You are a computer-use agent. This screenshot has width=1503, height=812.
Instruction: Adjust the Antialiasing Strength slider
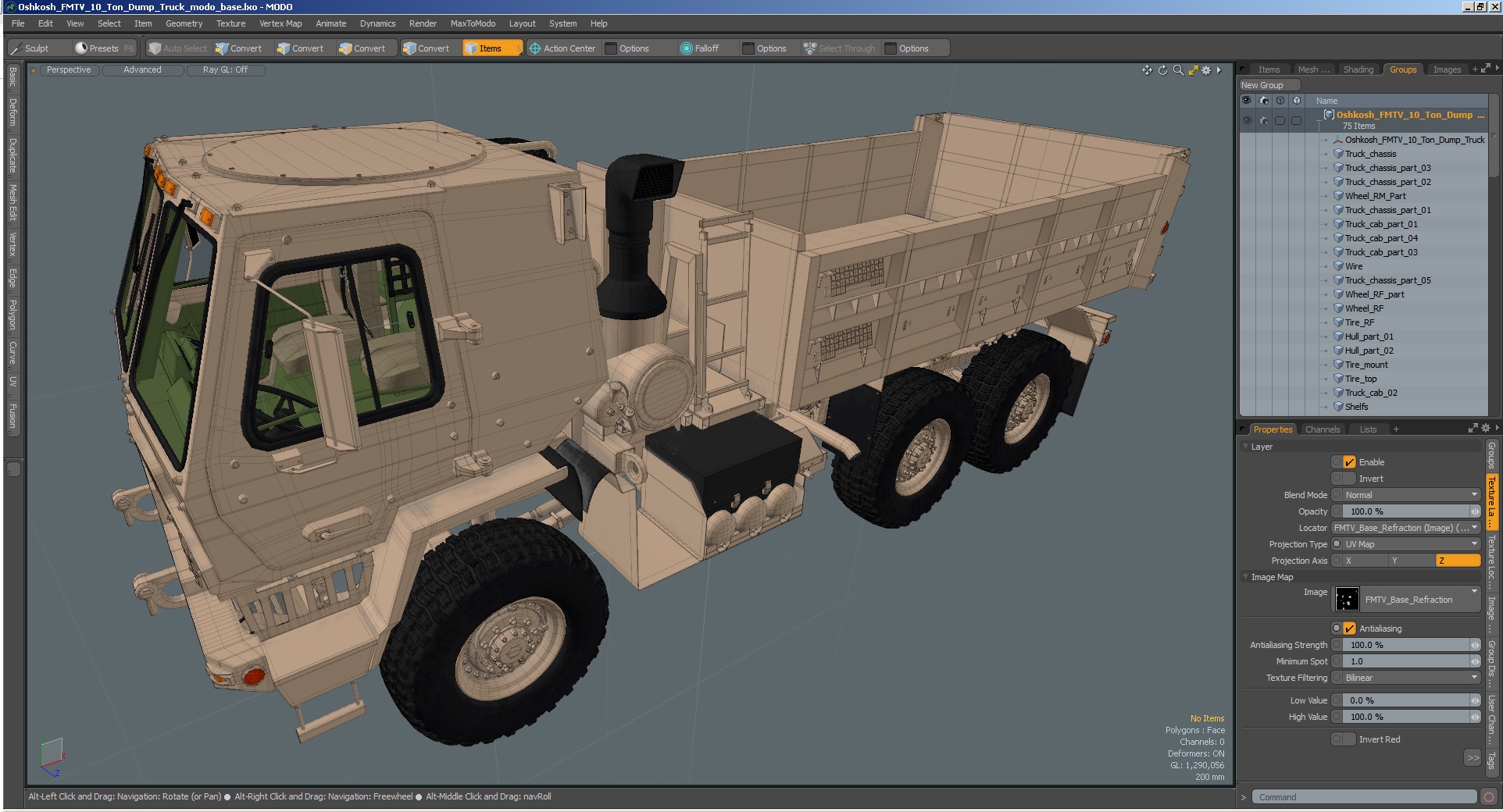pyautogui.click(x=1412, y=645)
